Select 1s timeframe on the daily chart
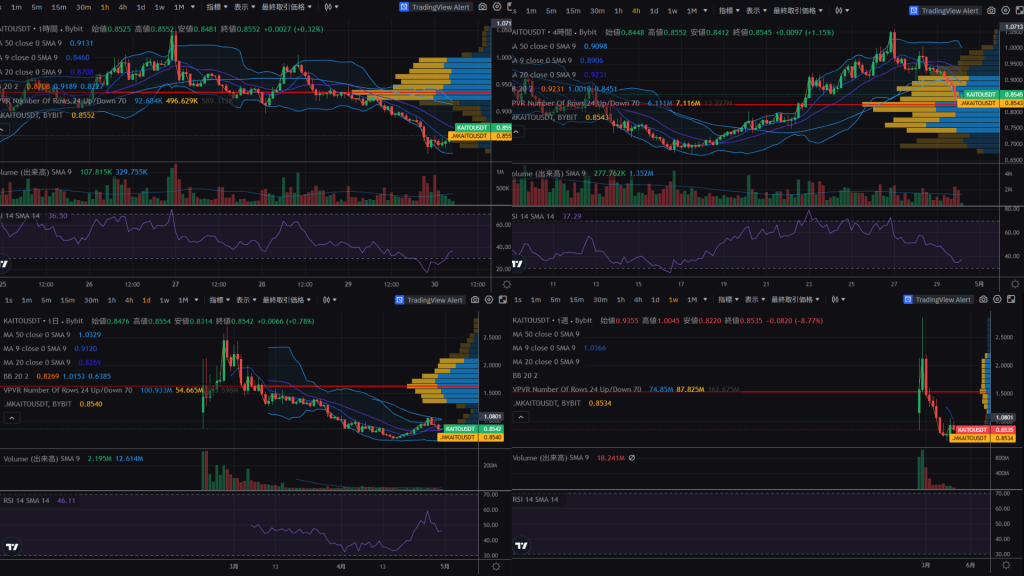The height and width of the screenshot is (576, 1024). point(8,300)
